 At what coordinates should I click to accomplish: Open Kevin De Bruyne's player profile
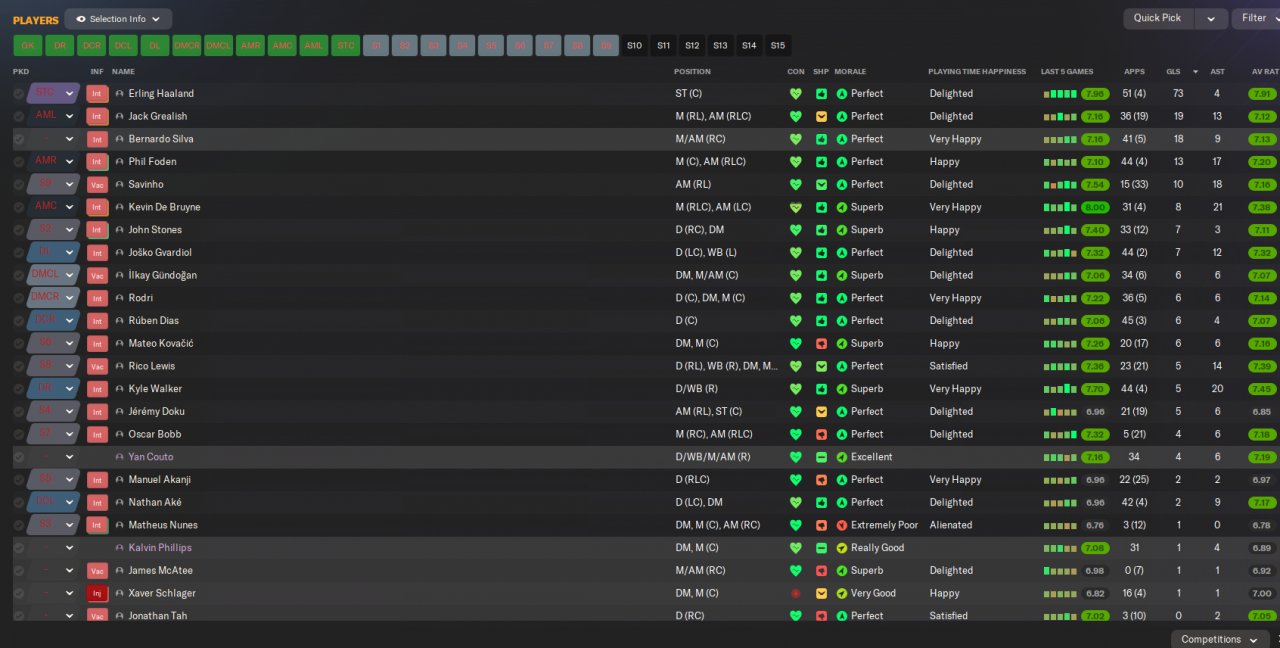click(x=164, y=208)
